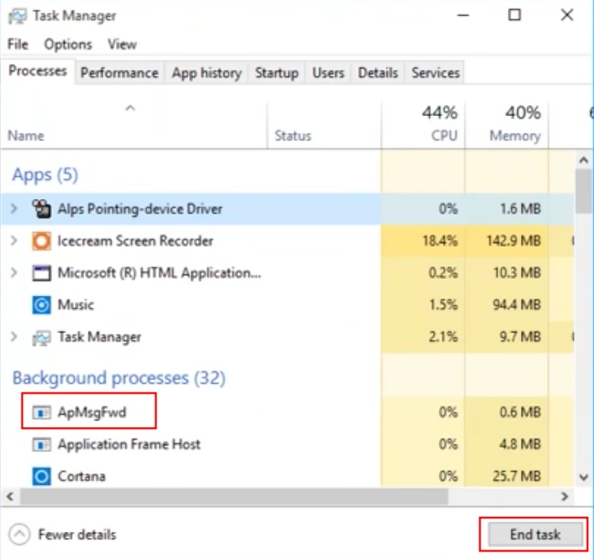The image size is (594, 560).
Task: Select the Music app name
Action: (x=76, y=305)
